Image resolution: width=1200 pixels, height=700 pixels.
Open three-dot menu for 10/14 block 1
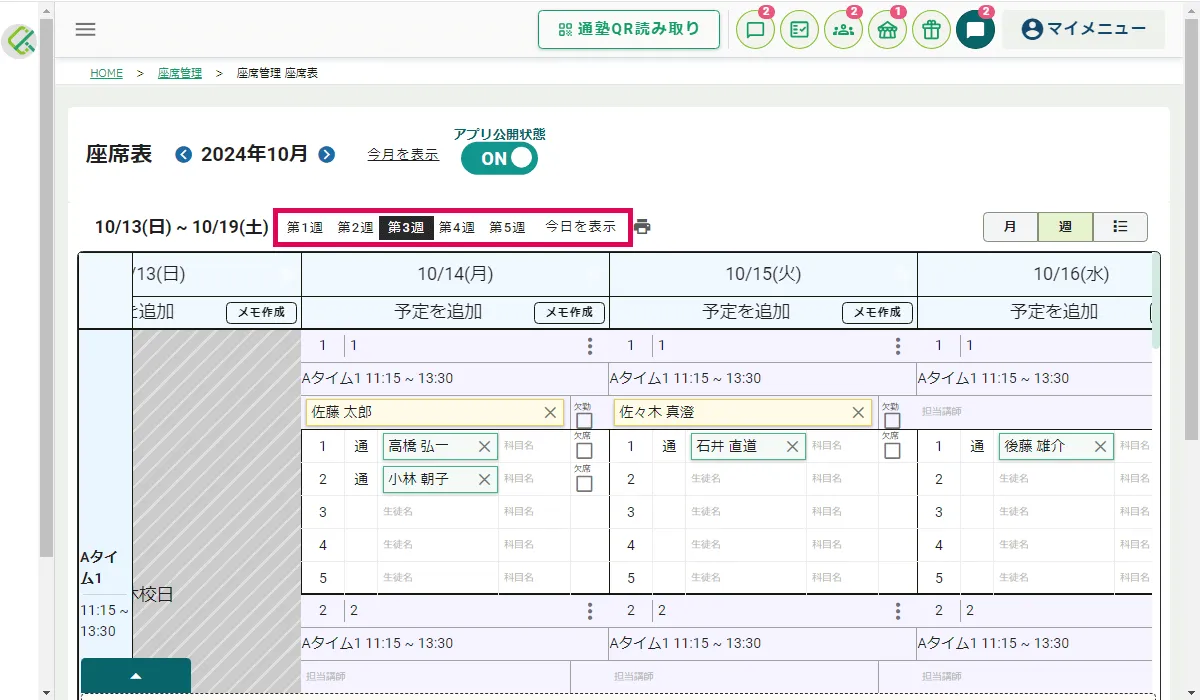coord(590,346)
